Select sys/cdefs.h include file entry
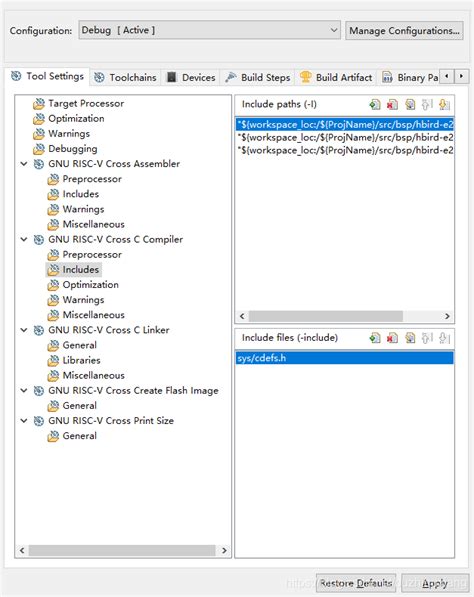474x597 pixels. [x=345, y=358]
